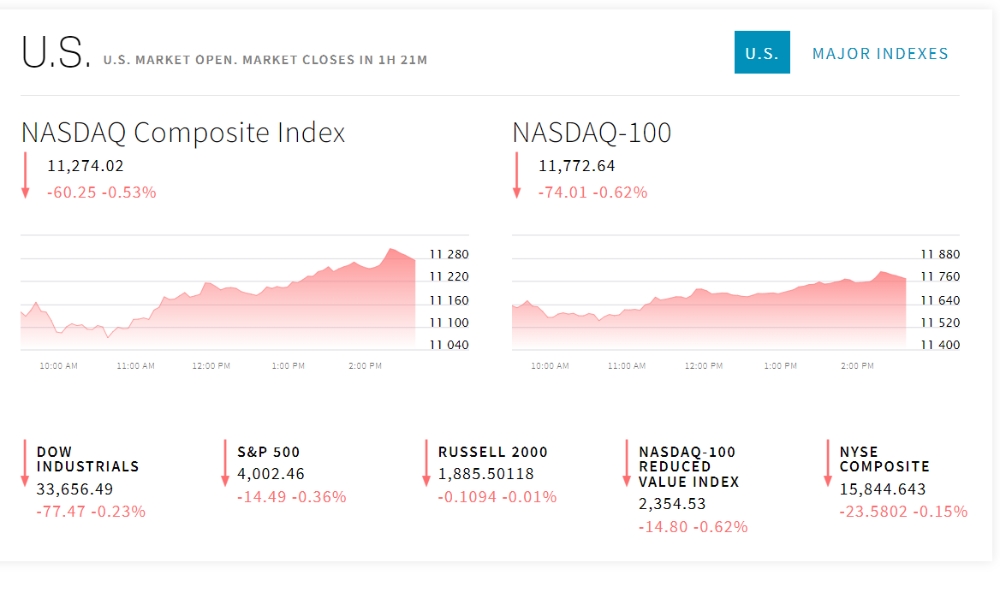Select the U.S. tab
The image size is (1000, 616).
click(761, 53)
